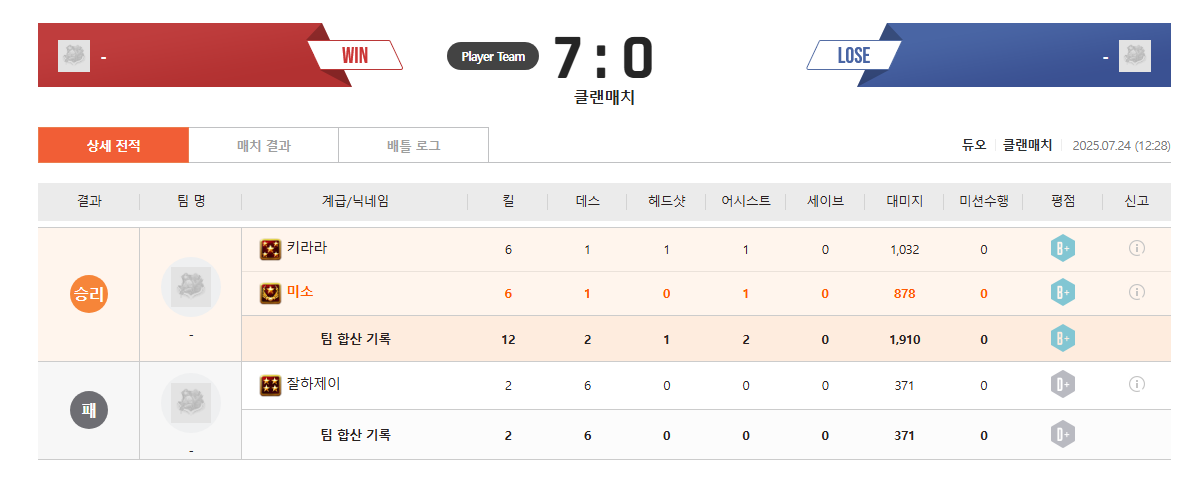Click the winning team's clan emblem in table
The width and height of the screenshot is (1201, 495).
pyautogui.click(x=190, y=287)
